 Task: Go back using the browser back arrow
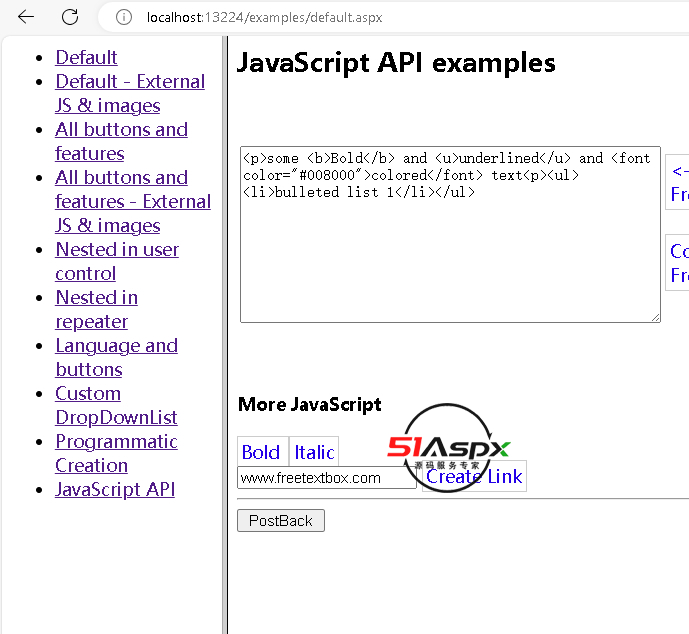point(26,17)
